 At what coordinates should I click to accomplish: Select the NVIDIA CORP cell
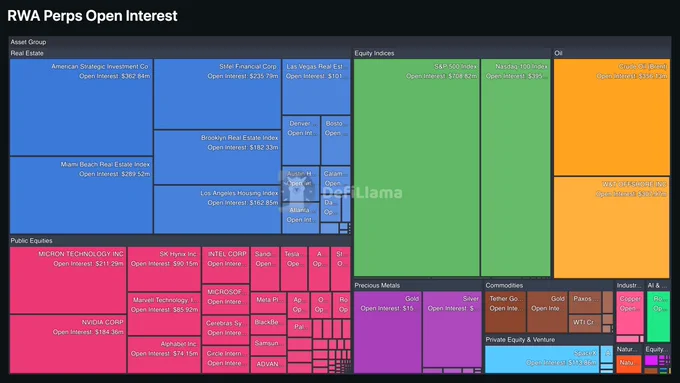[x=68, y=344]
